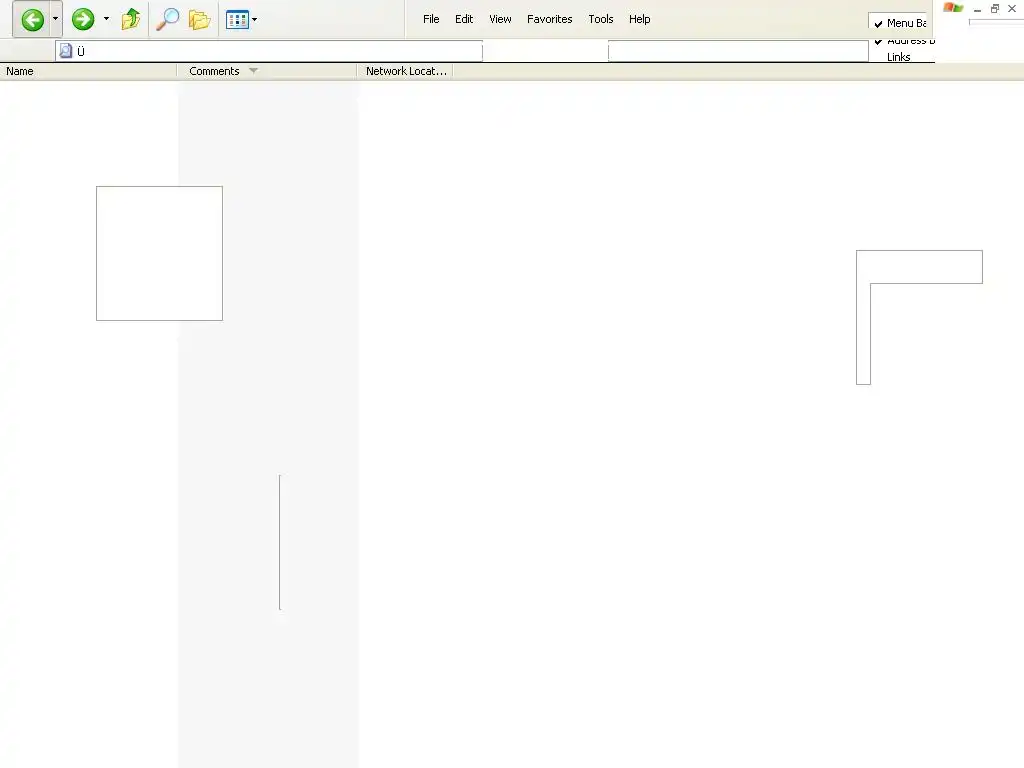Click the Views toolbar icon
Screen dimensions: 1024x768
click(237, 20)
